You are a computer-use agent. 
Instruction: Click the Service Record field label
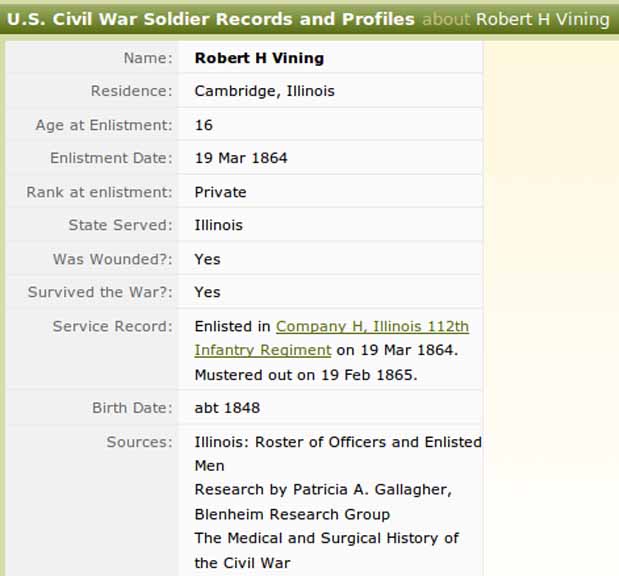pyautogui.click(x=112, y=327)
